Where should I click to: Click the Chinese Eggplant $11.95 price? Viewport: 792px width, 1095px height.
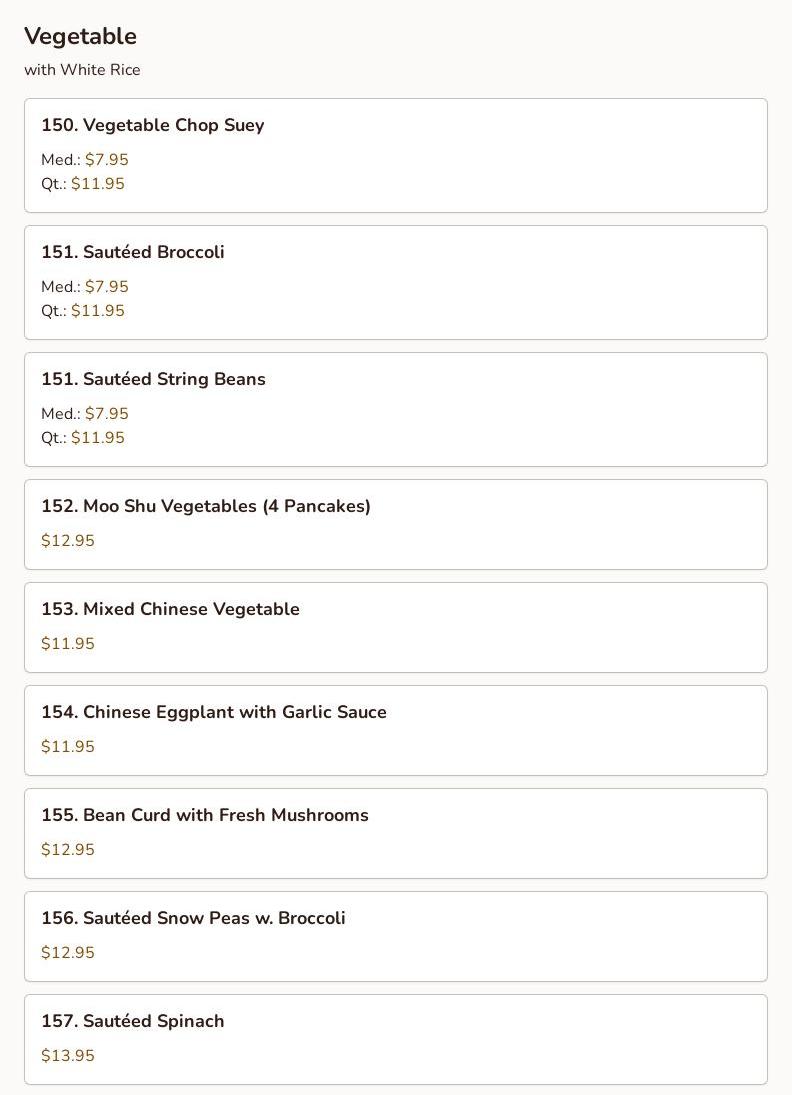point(68,747)
